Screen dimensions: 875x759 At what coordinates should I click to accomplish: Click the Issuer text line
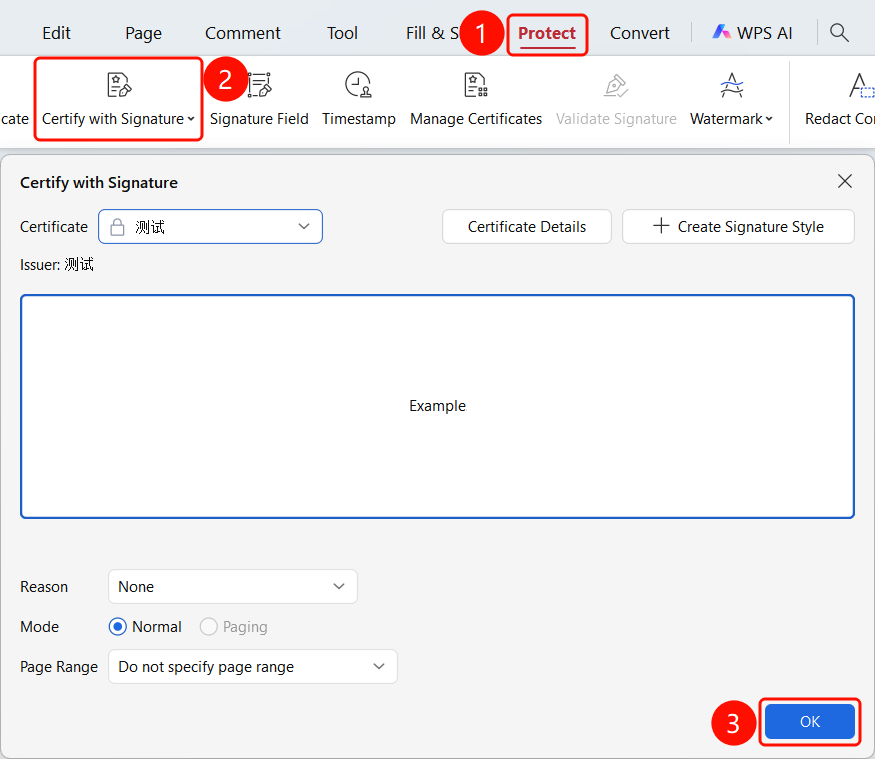tap(57, 265)
